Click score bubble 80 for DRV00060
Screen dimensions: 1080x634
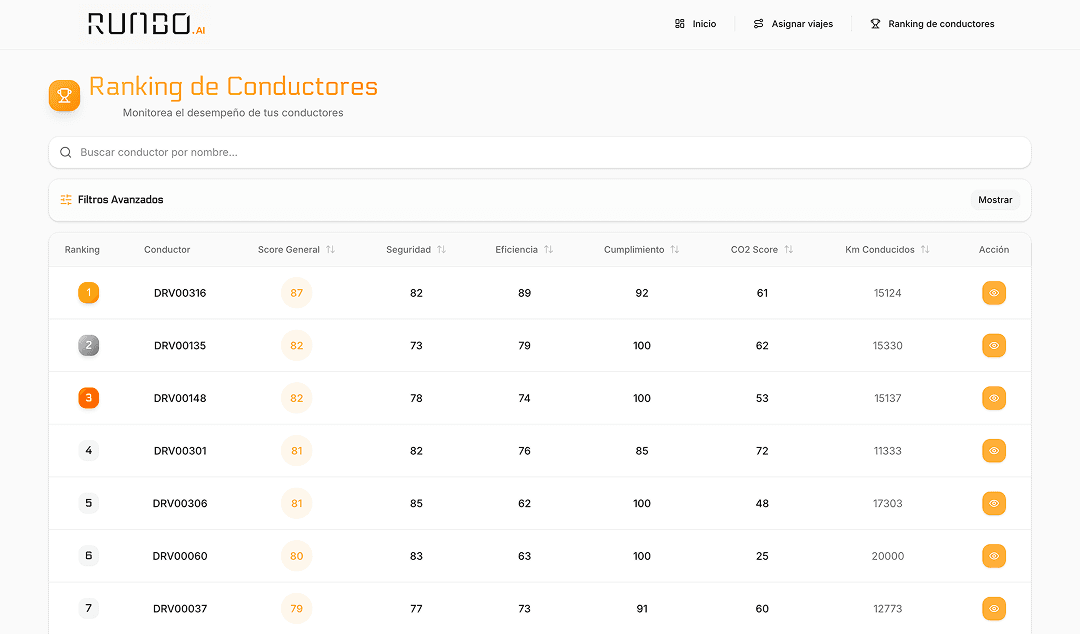[x=296, y=556]
